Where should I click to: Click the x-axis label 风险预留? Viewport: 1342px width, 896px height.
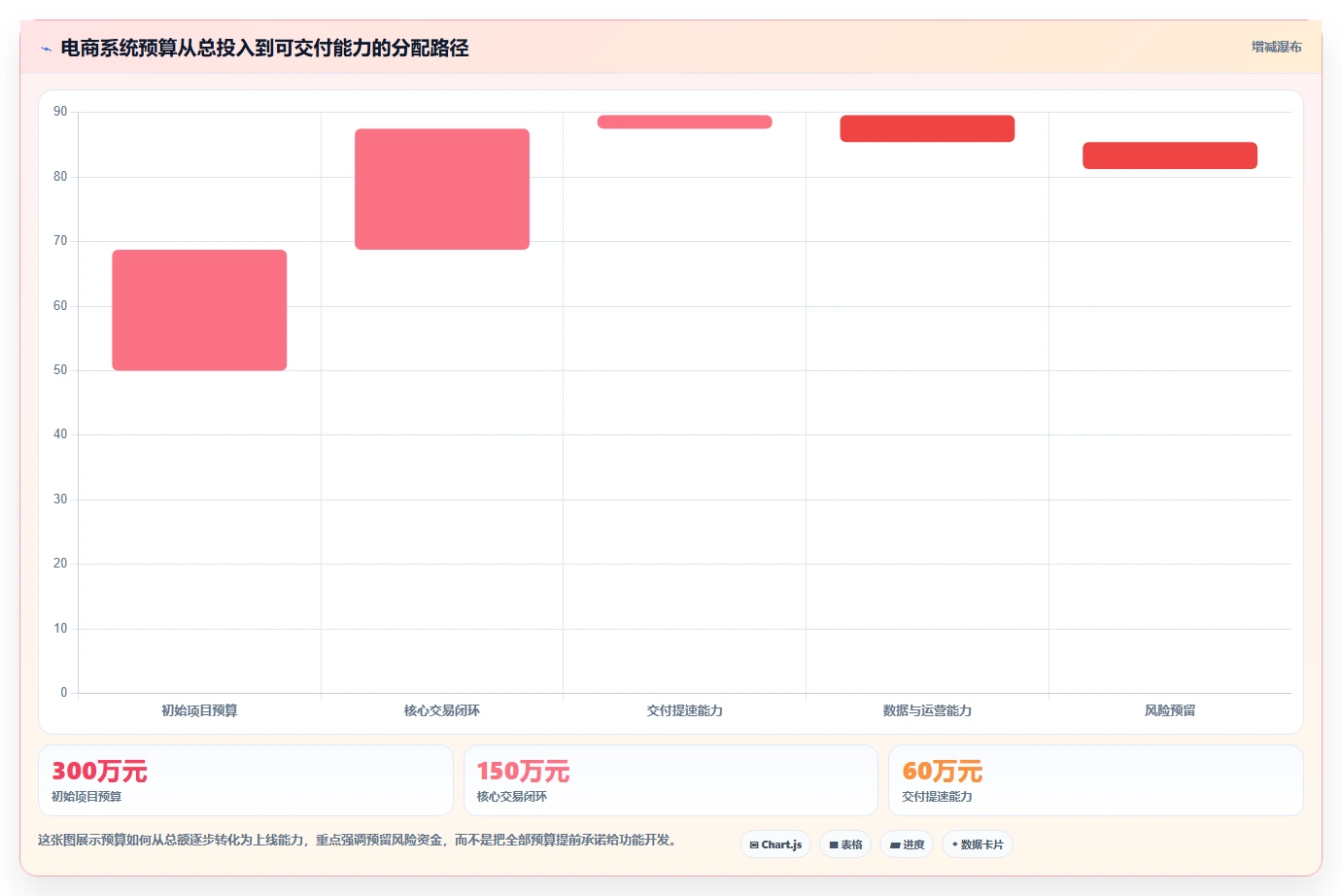click(1170, 710)
